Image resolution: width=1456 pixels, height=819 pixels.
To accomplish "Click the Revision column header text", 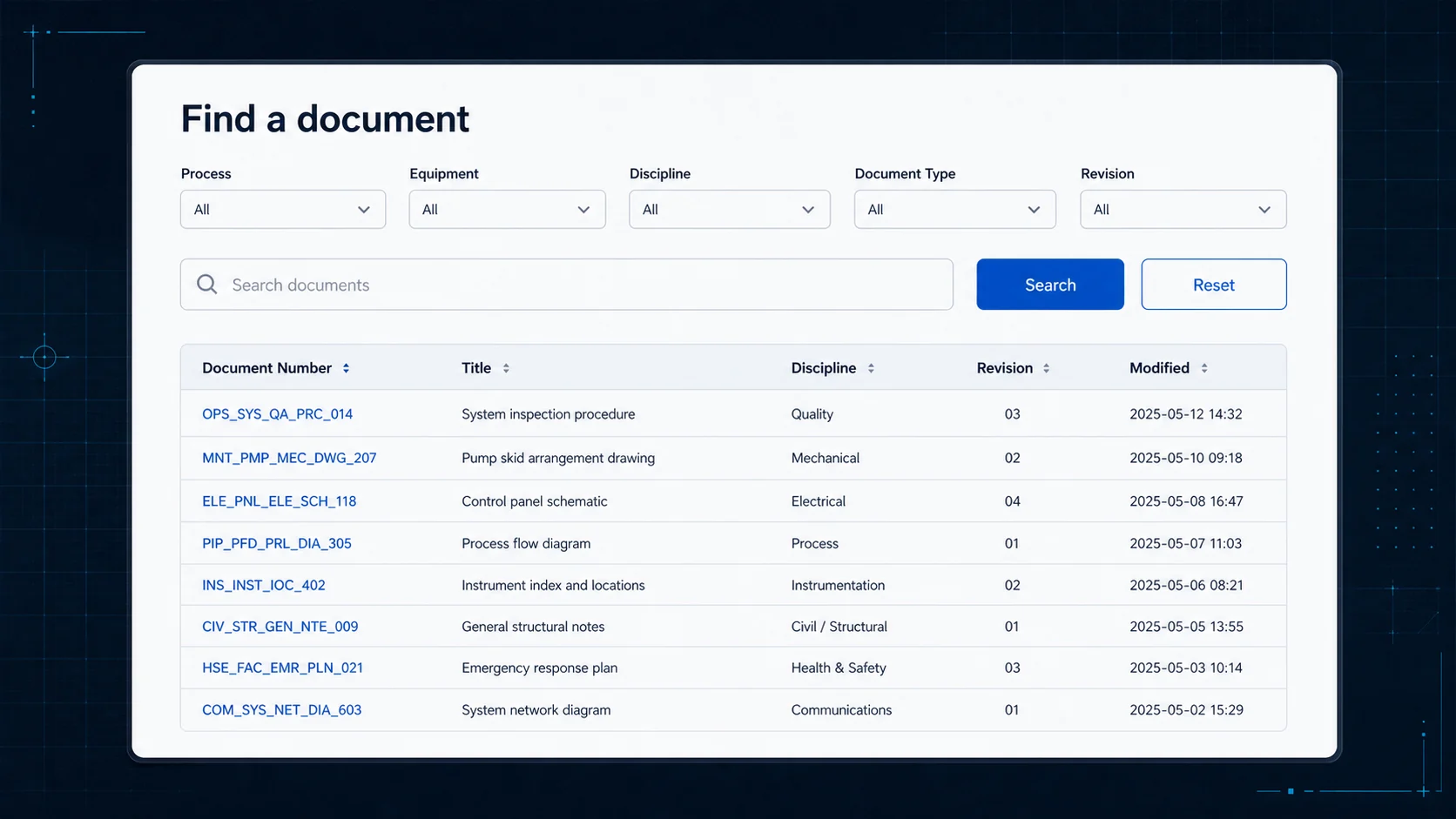I will (1004, 368).
